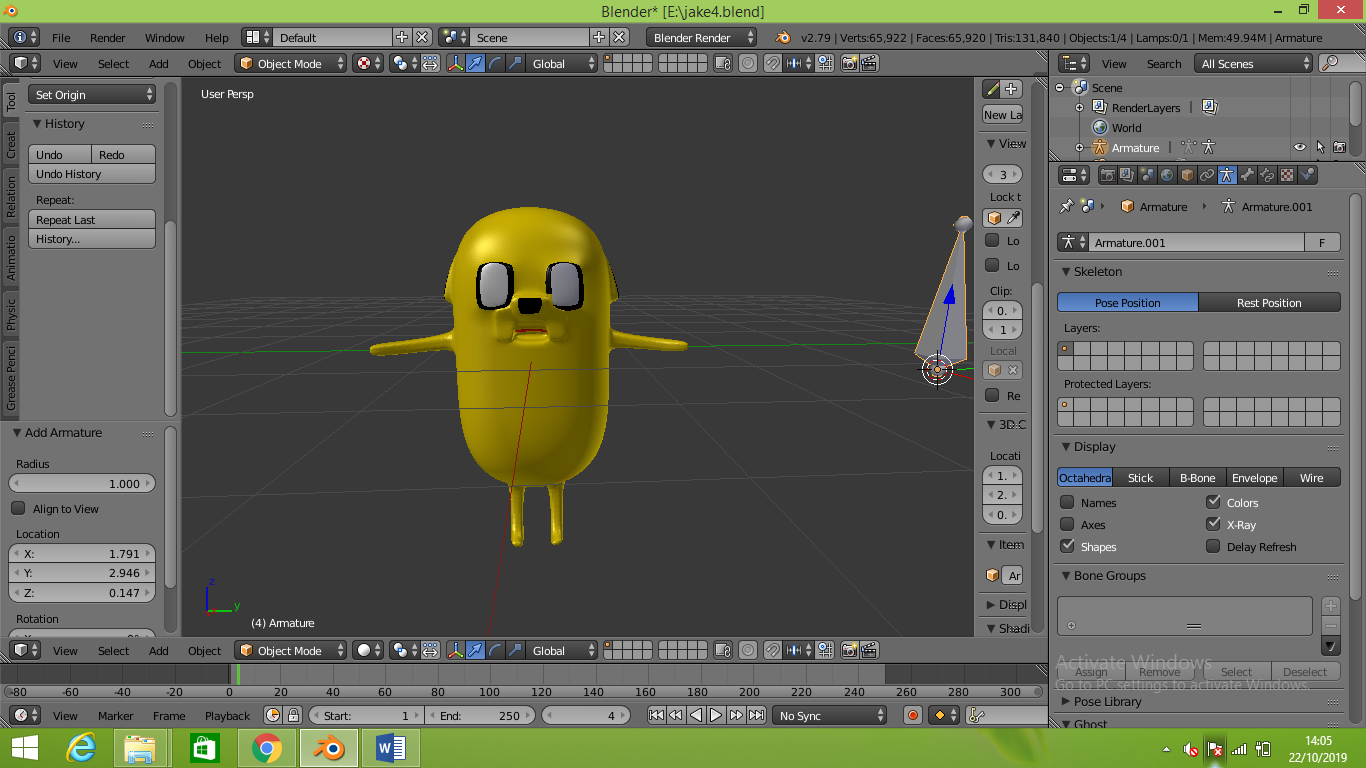The height and width of the screenshot is (768, 1366).
Task: Expand the RenderLayers tree item
Action: (1079, 107)
